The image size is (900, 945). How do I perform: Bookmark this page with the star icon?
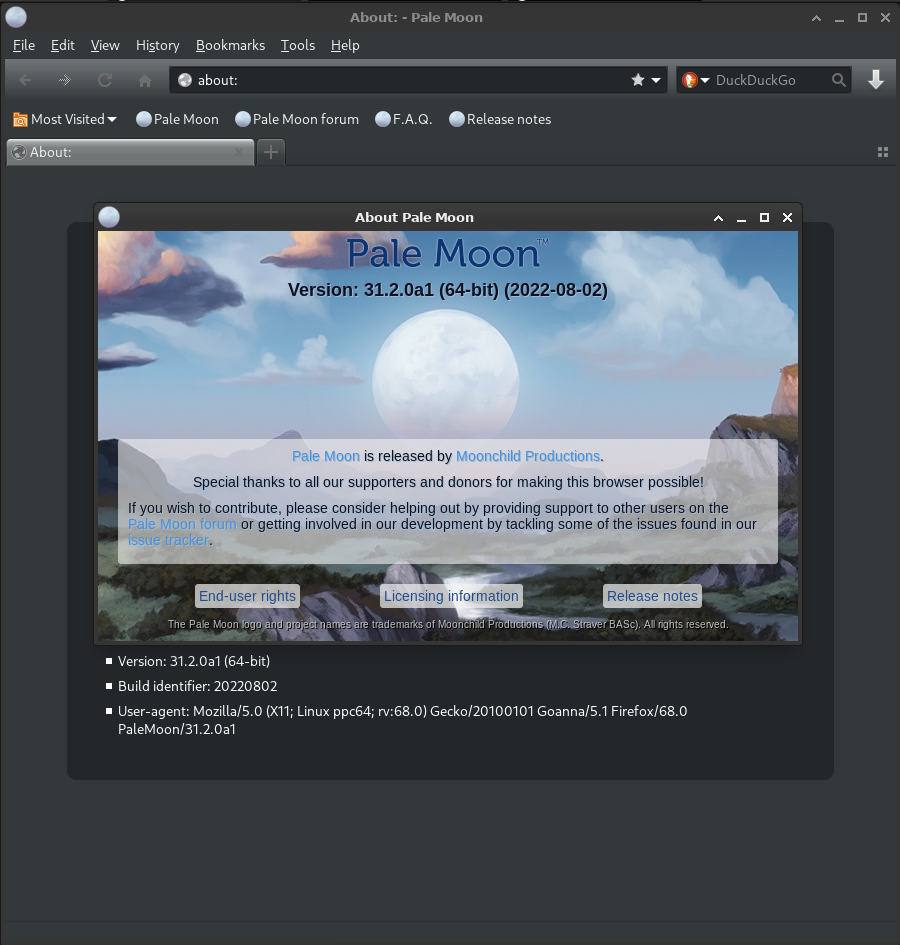click(x=638, y=80)
